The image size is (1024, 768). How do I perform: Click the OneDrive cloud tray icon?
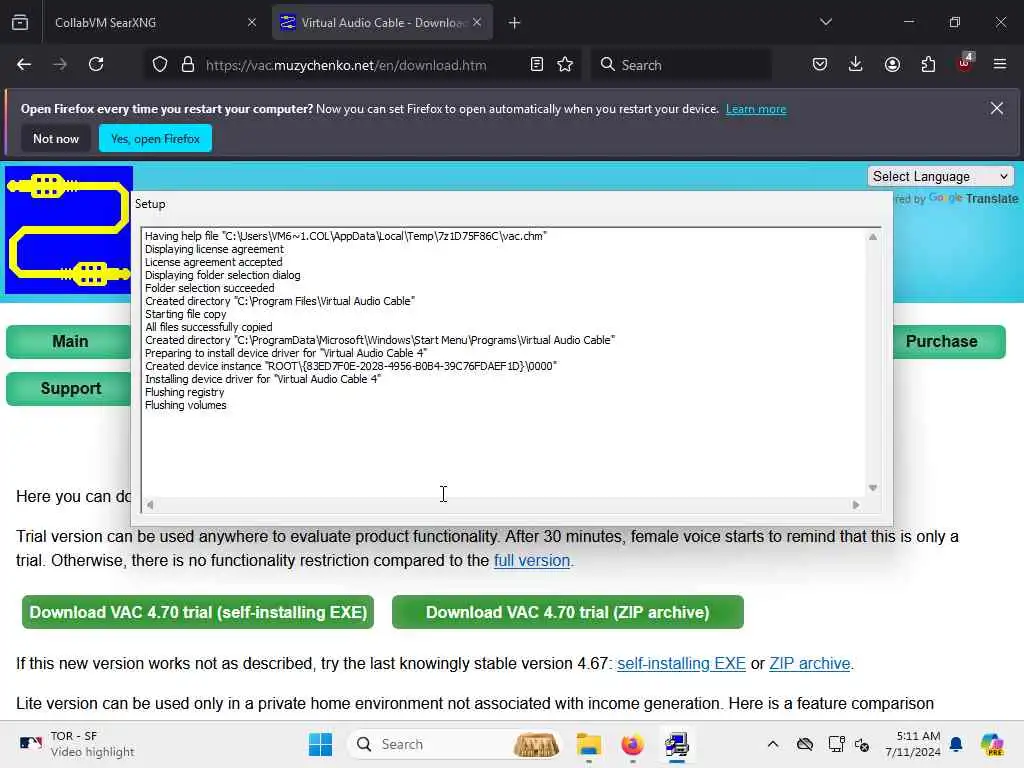pos(805,744)
